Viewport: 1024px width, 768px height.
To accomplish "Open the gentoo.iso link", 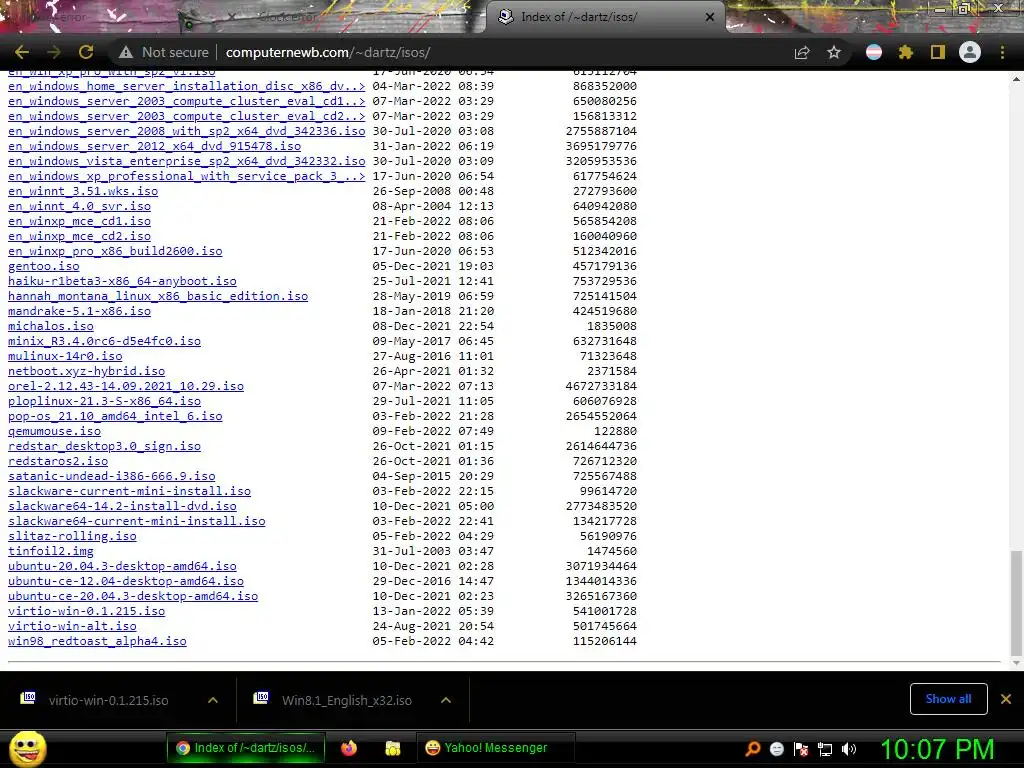I will pos(44,266).
